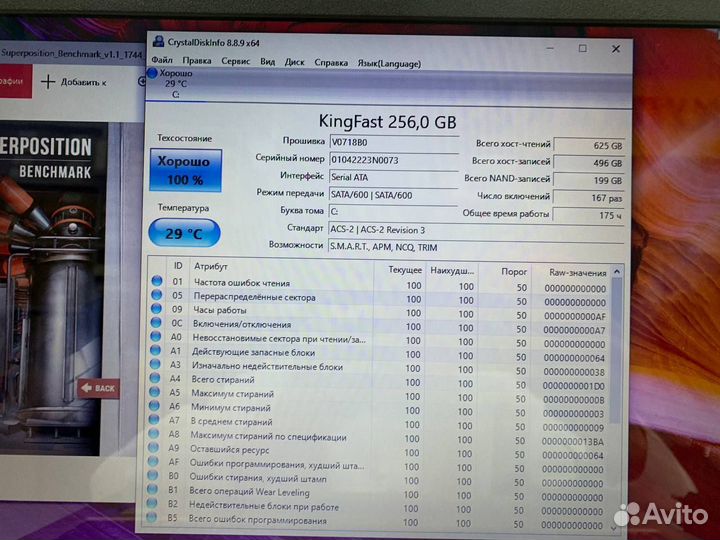Open the Сервис menu
Image resolution: width=720 pixels, height=540 pixels.
(x=235, y=62)
